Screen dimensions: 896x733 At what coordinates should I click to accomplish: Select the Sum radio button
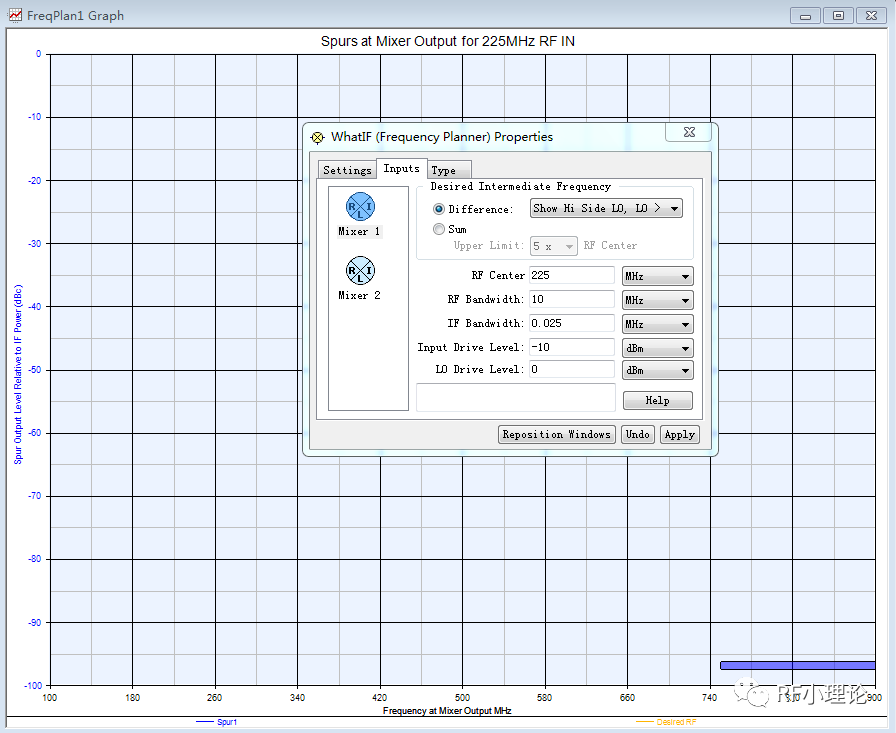tap(438, 228)
